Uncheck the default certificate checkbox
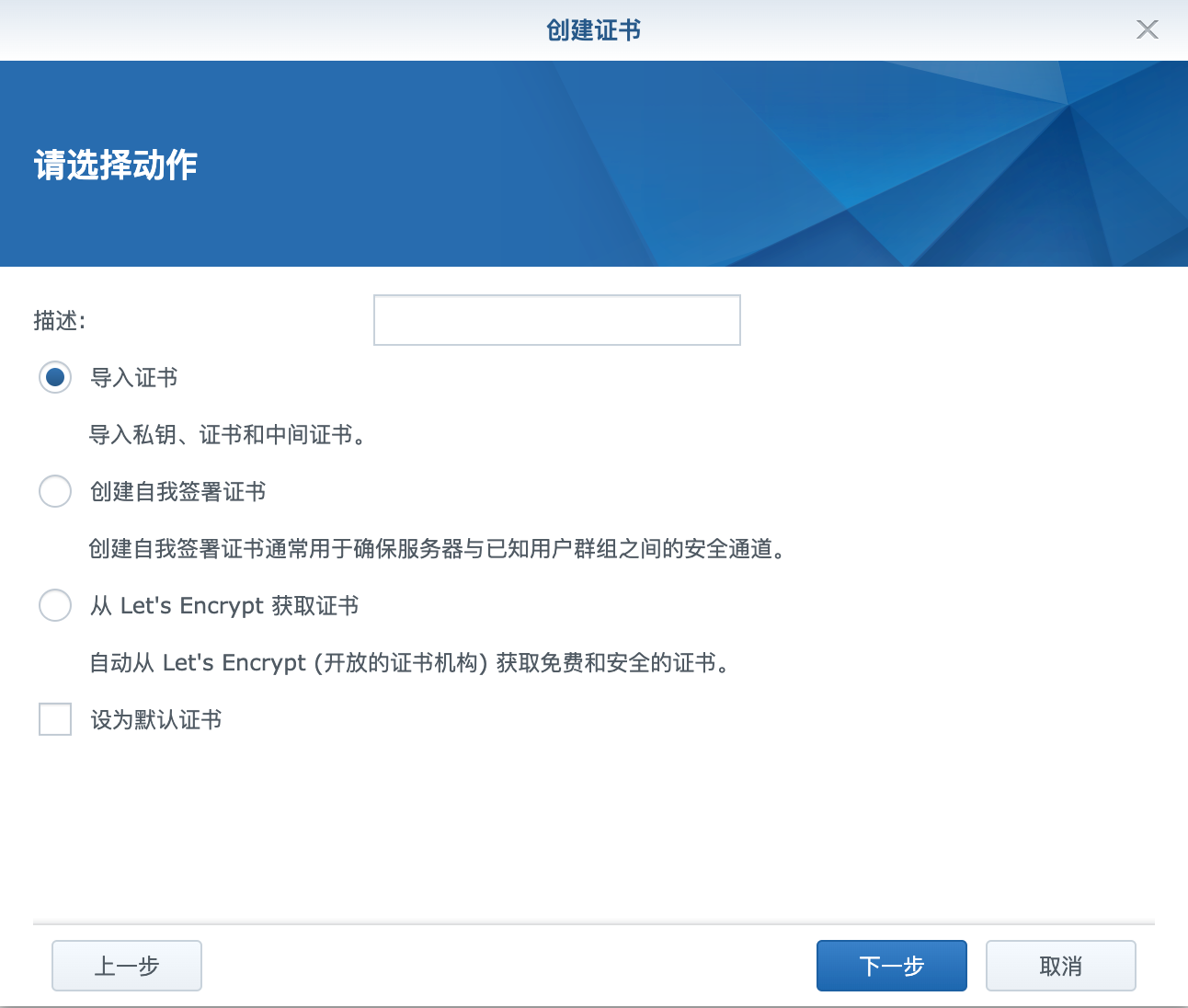1188x1008 pixels. (54, 719)
